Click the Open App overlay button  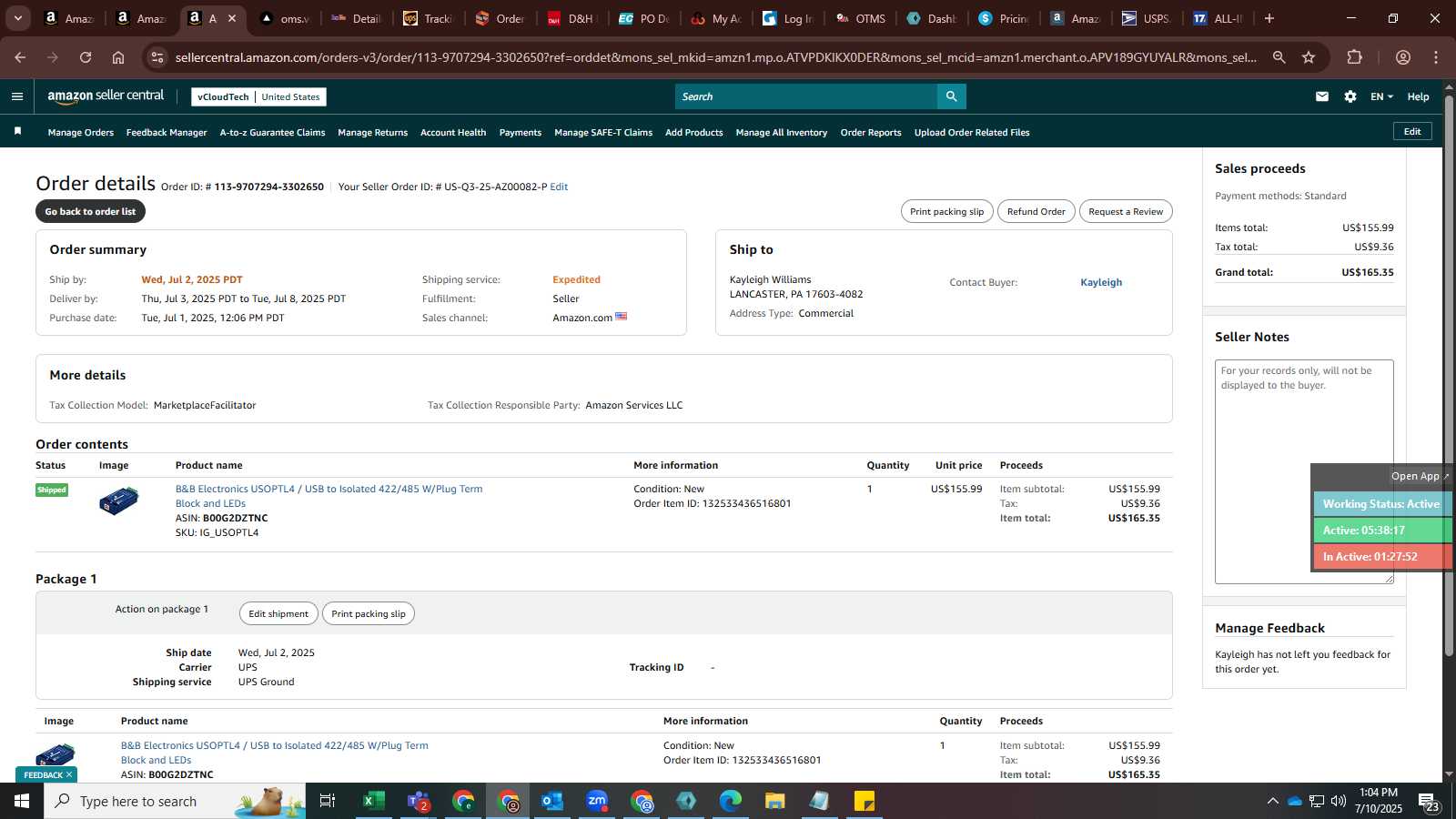1421,476
